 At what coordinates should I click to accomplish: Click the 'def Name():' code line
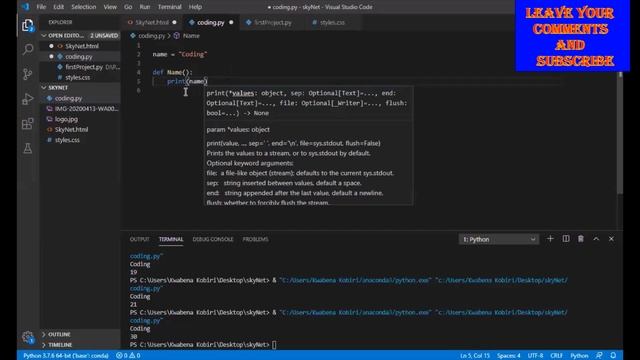pos(172,72)
